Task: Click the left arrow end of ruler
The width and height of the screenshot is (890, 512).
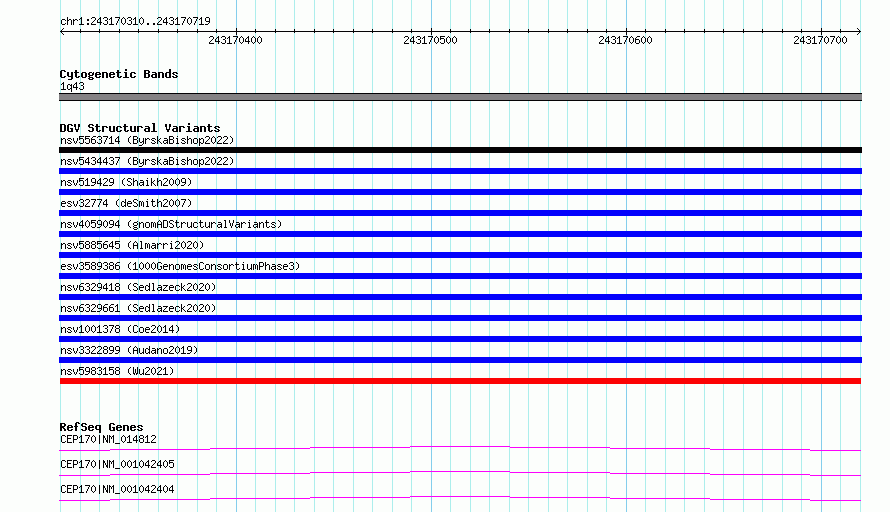Action: click(62, 31)
